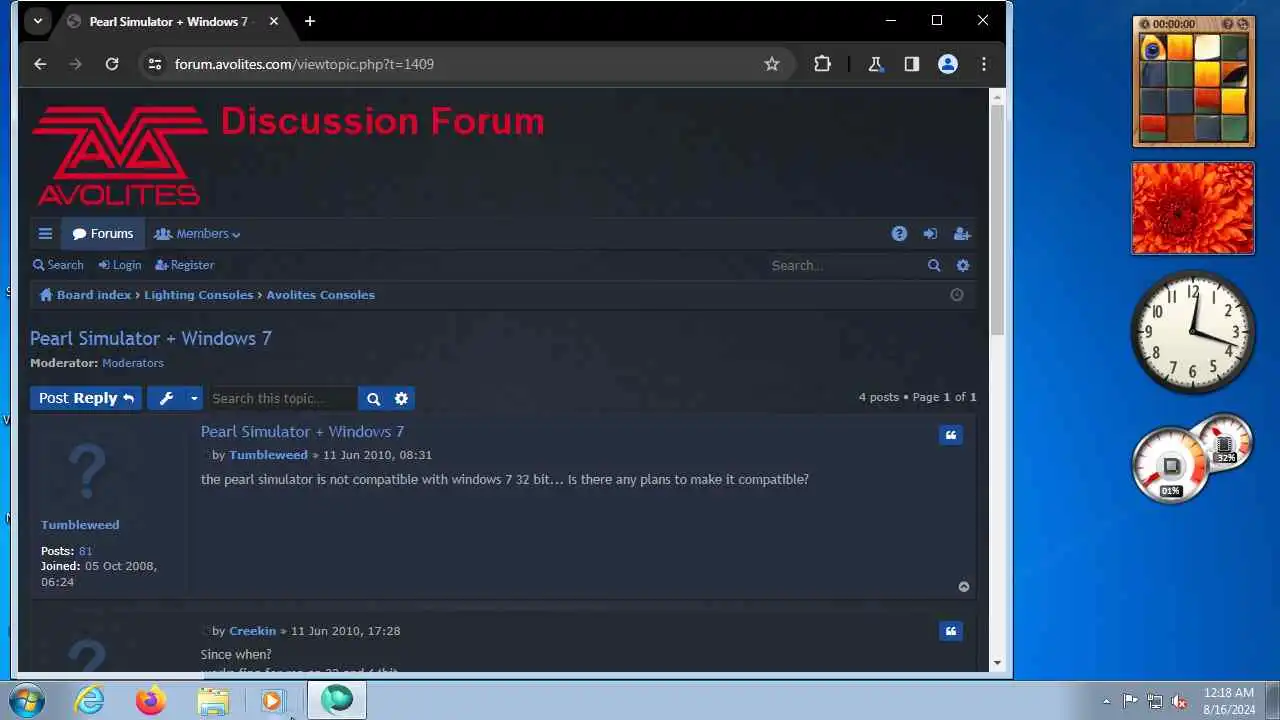Select the Forums tab
Screen dimensions: 1280x720
click(x=103, y=234)
